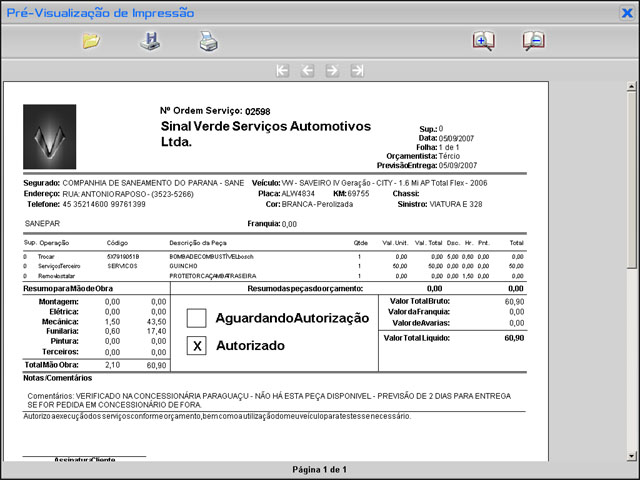Save the report using the disk icon
The width and height of the screenshot is (640, 480).
(x=150, y=41)
